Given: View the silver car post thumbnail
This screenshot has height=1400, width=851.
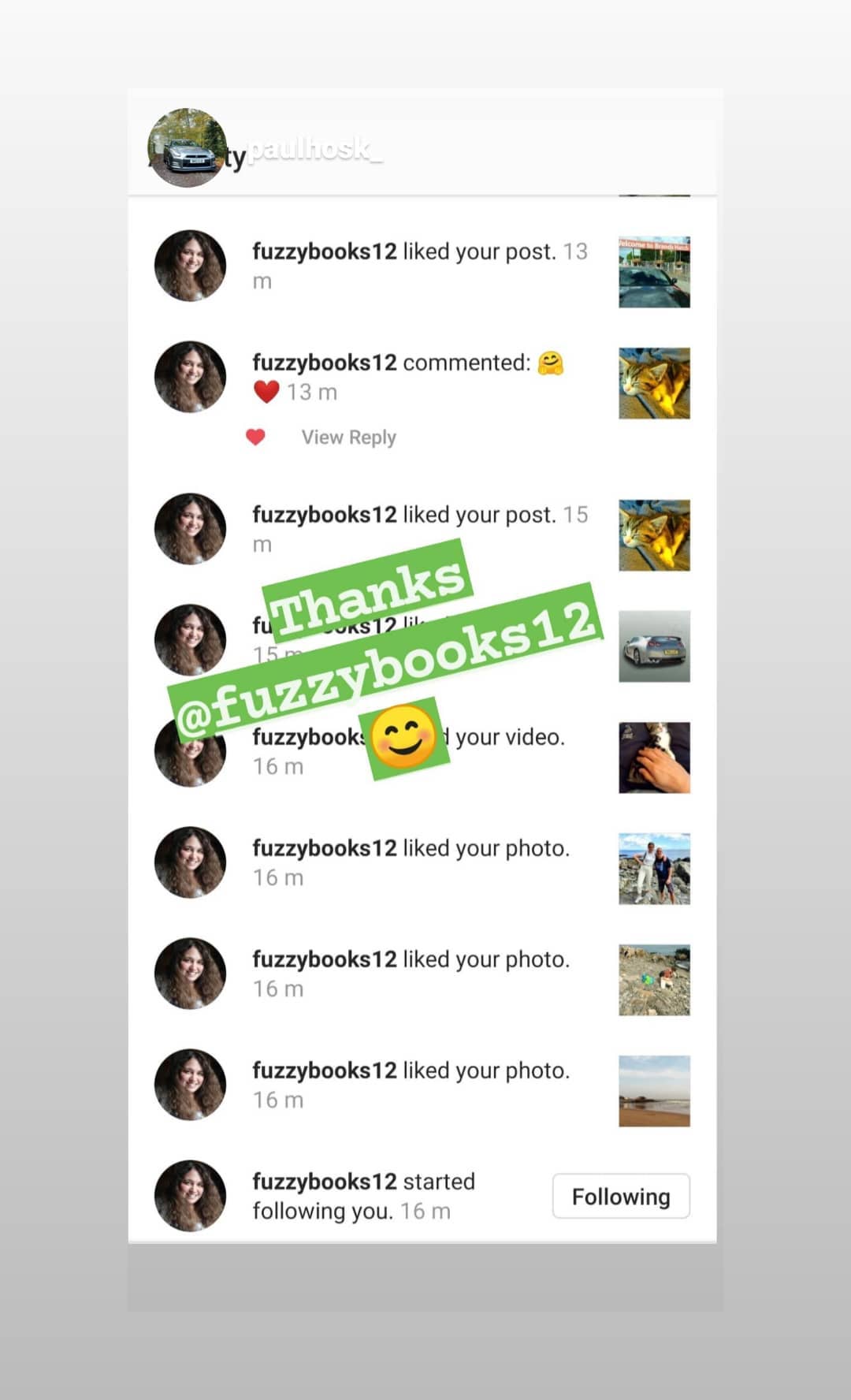Looking at the screenshot, I should coord(654,646).
